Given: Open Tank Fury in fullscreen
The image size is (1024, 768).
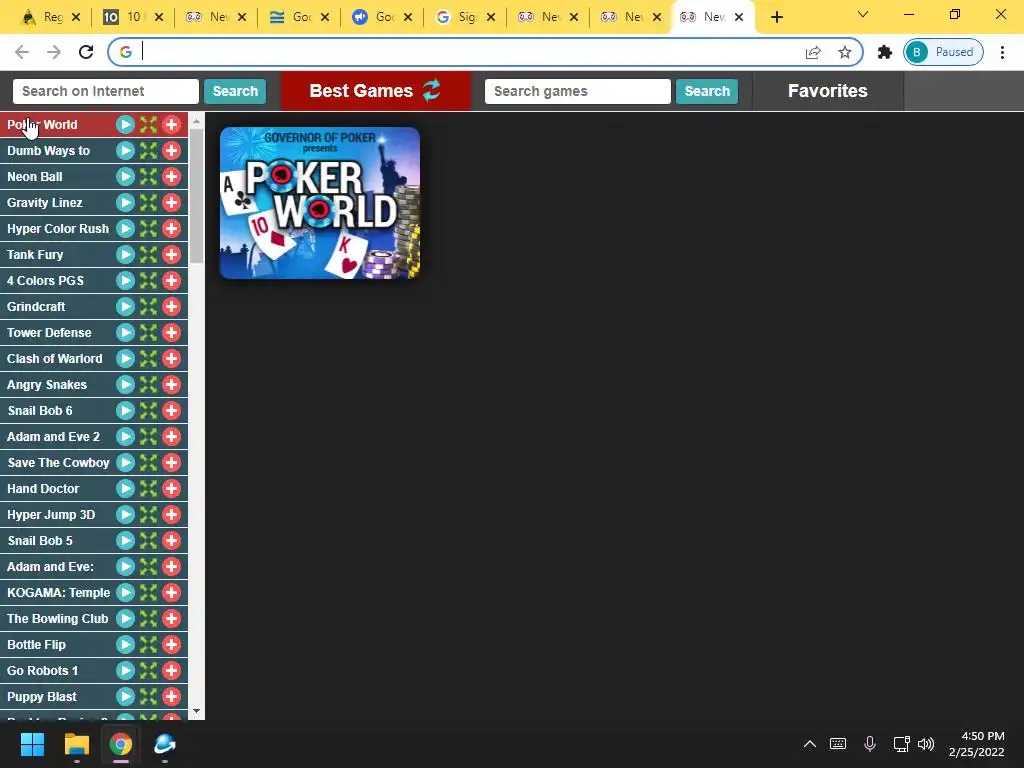Looking at the screenshot, I should tap(148, 255).
